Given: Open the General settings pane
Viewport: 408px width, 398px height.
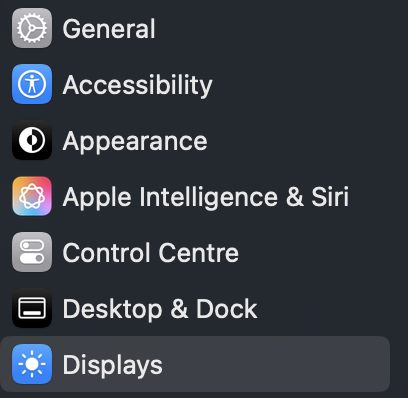Looking at the screenshot, I should [x=109, y=29].
